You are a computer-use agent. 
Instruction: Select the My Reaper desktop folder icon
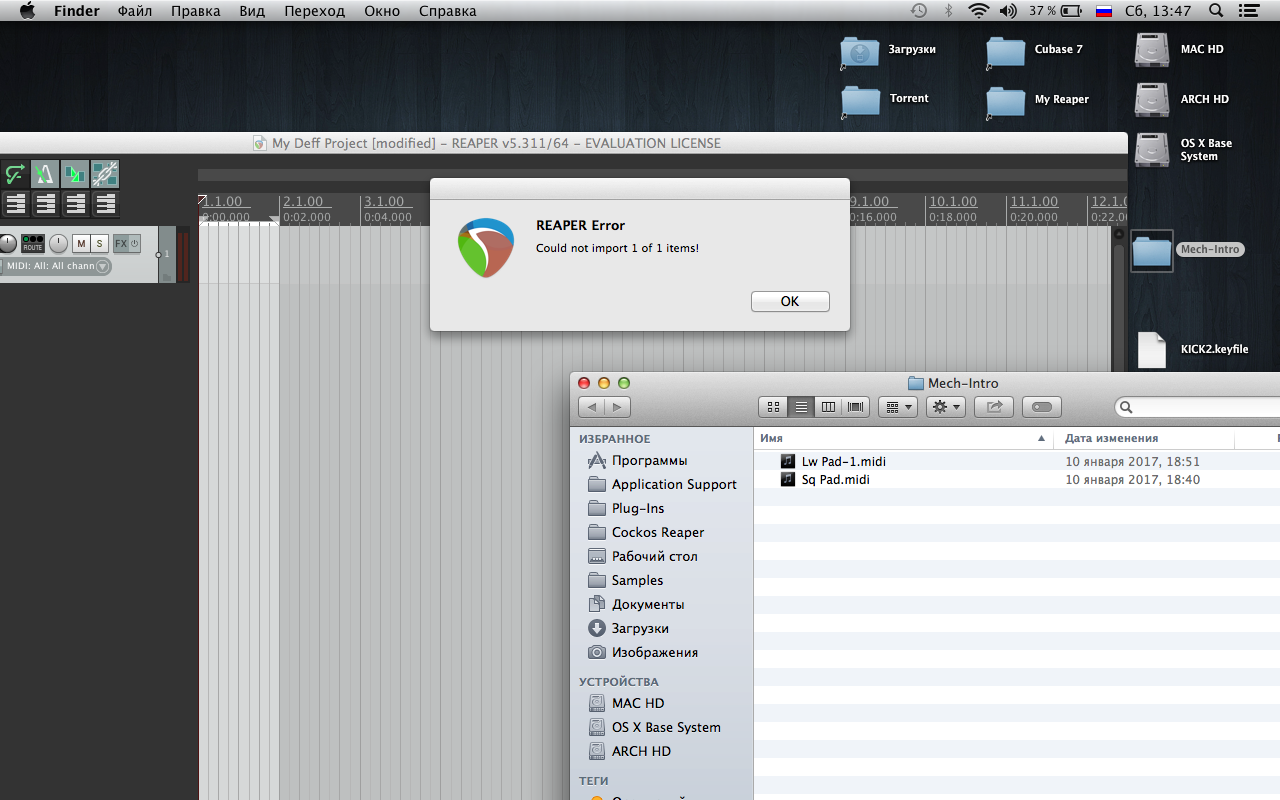(x=1006, y=101)
